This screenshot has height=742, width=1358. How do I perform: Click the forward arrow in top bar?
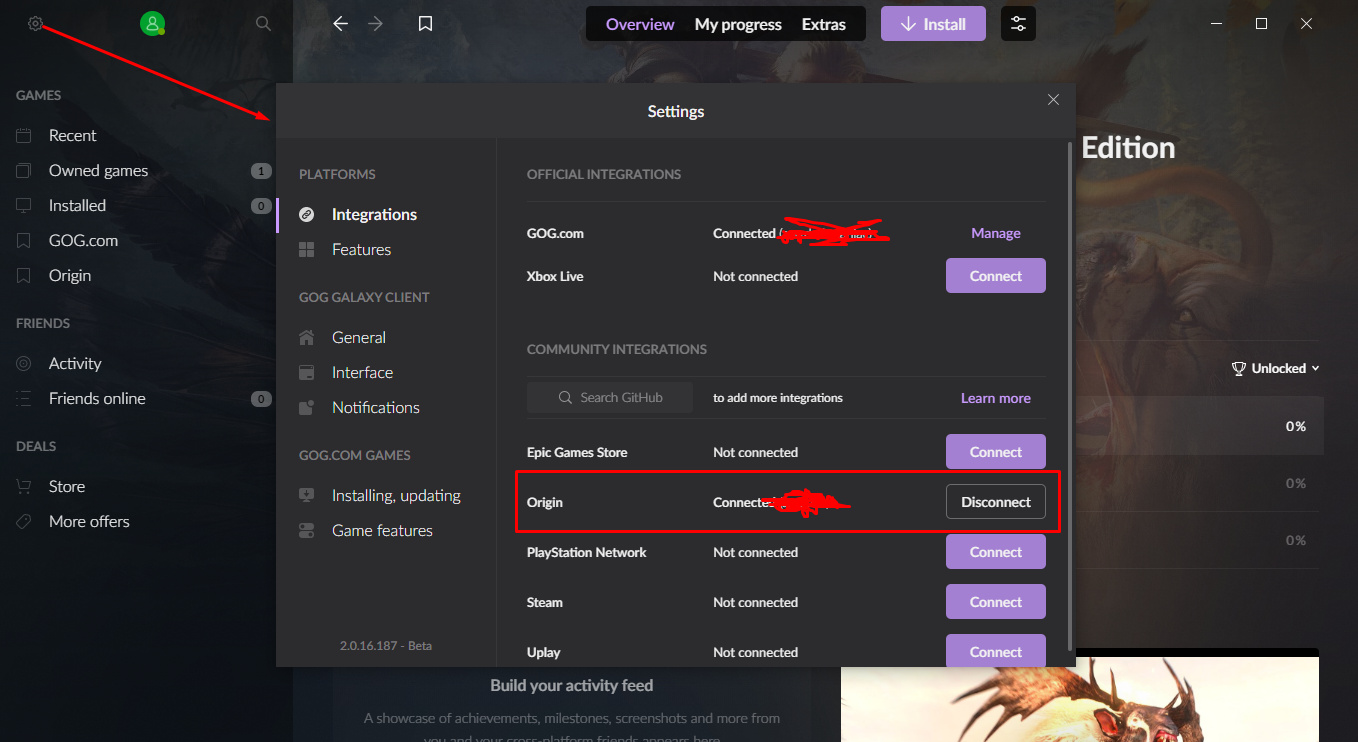tap(376, 24)
